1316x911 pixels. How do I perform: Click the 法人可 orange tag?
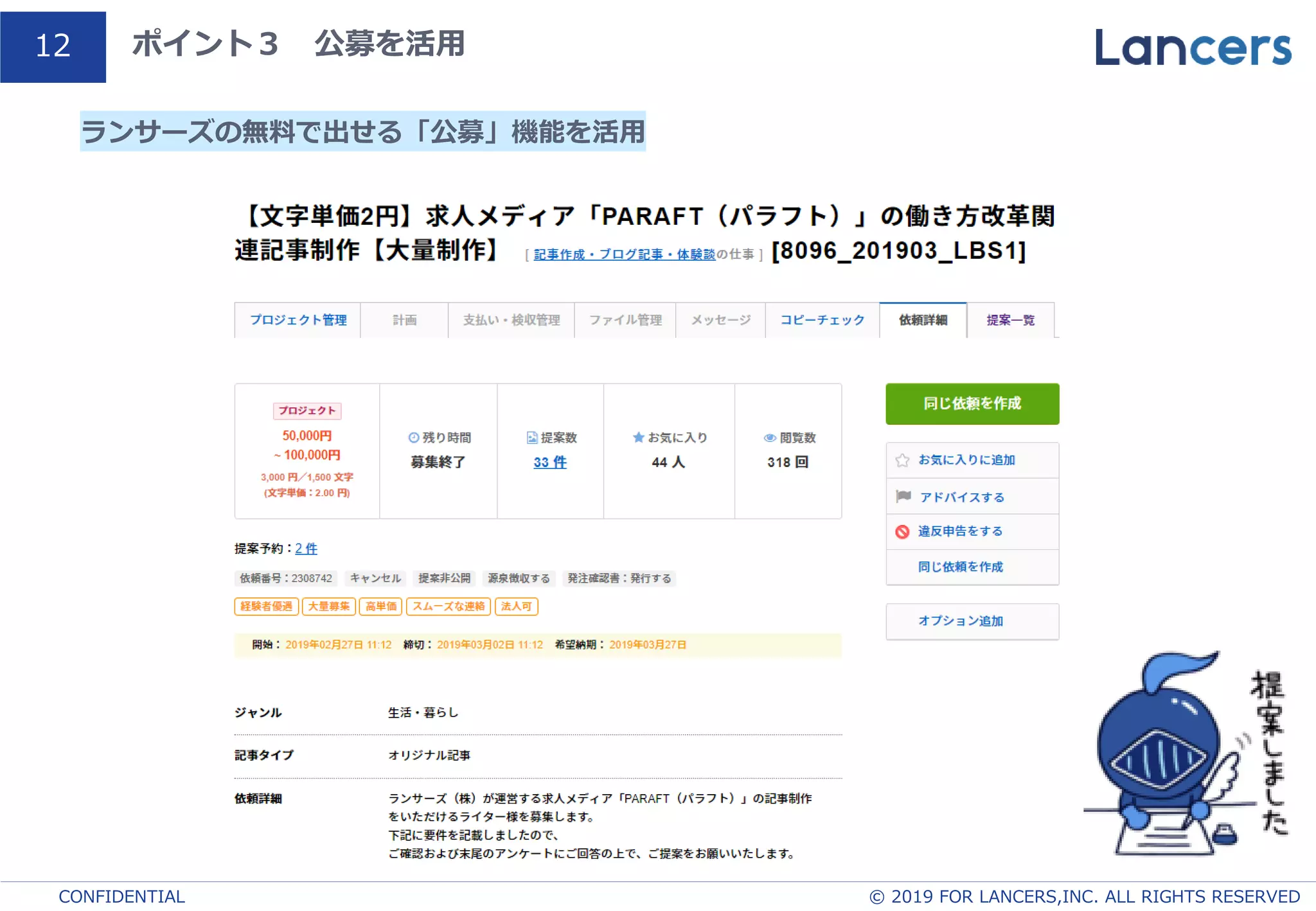(x=517, y=606)
